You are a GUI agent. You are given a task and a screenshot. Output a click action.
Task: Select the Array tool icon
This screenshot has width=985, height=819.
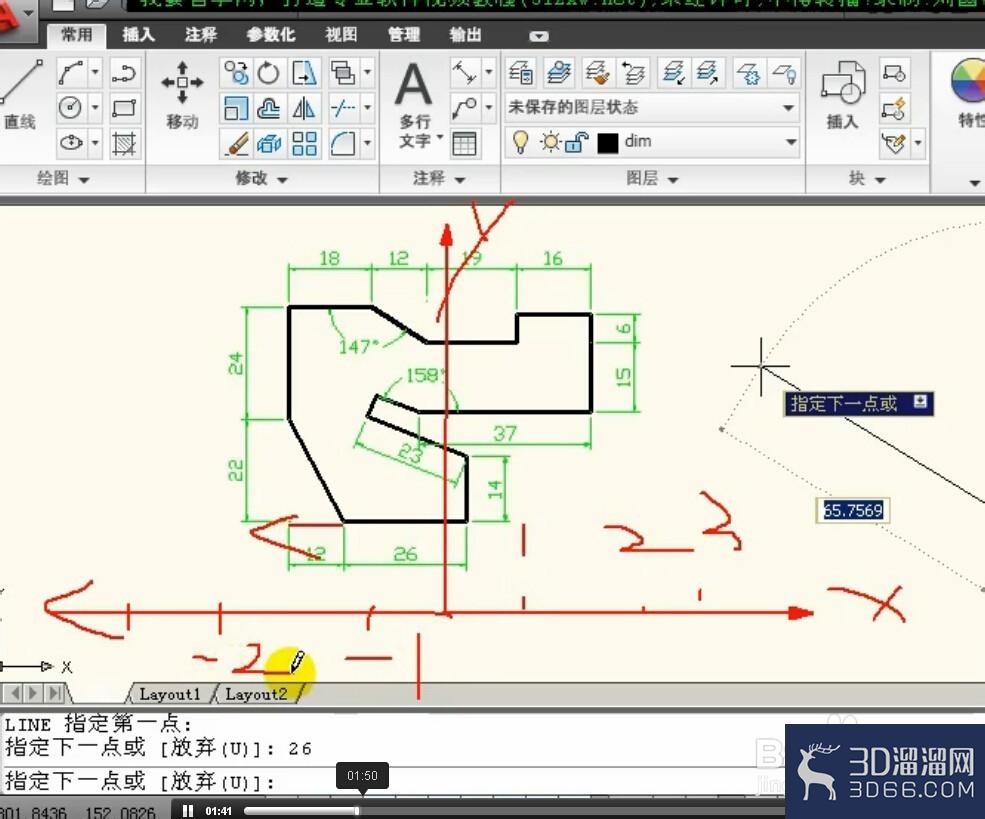coord(304,143)
